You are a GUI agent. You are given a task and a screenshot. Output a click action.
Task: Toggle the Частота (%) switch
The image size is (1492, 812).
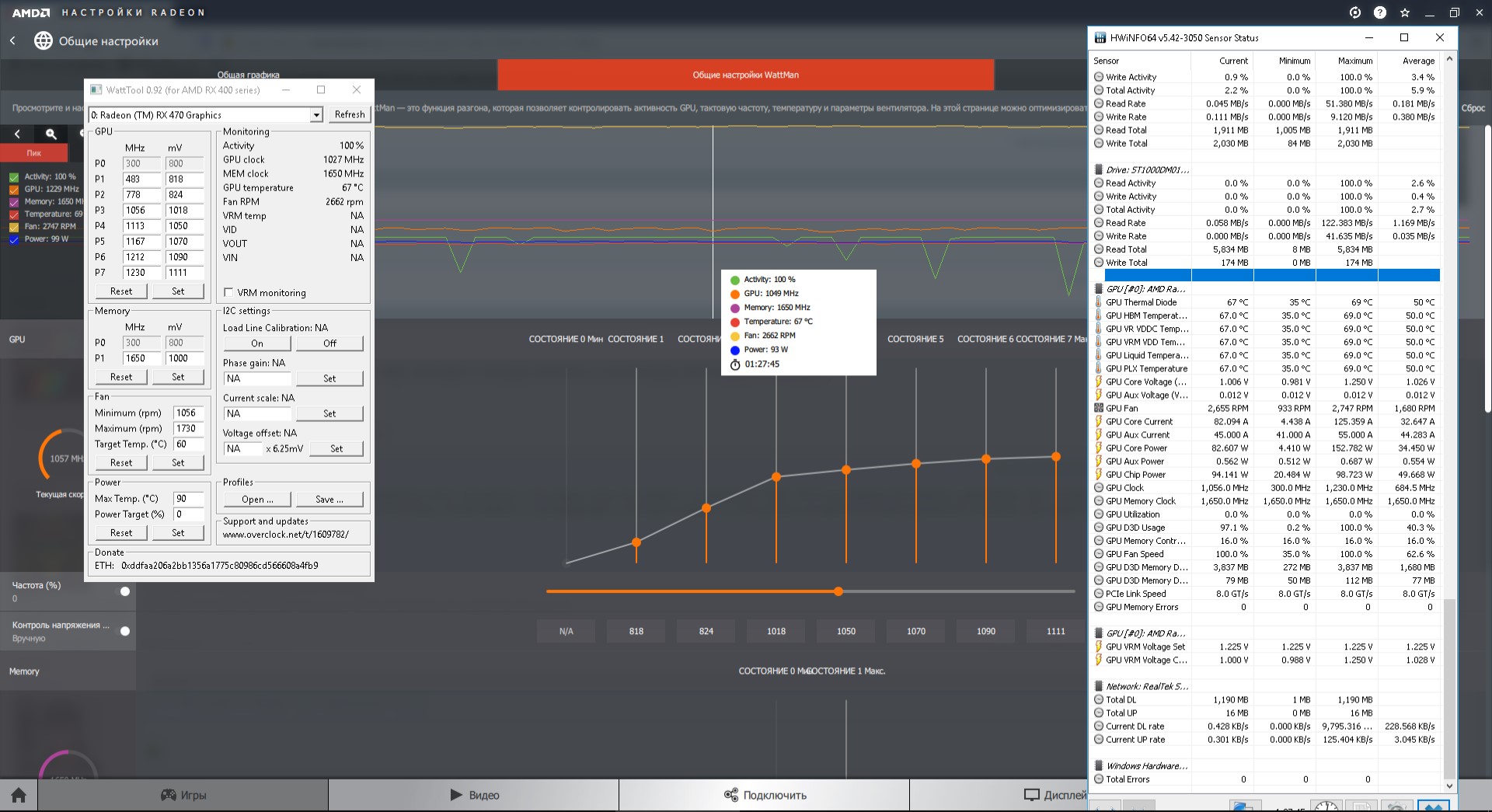coord(124,591)
